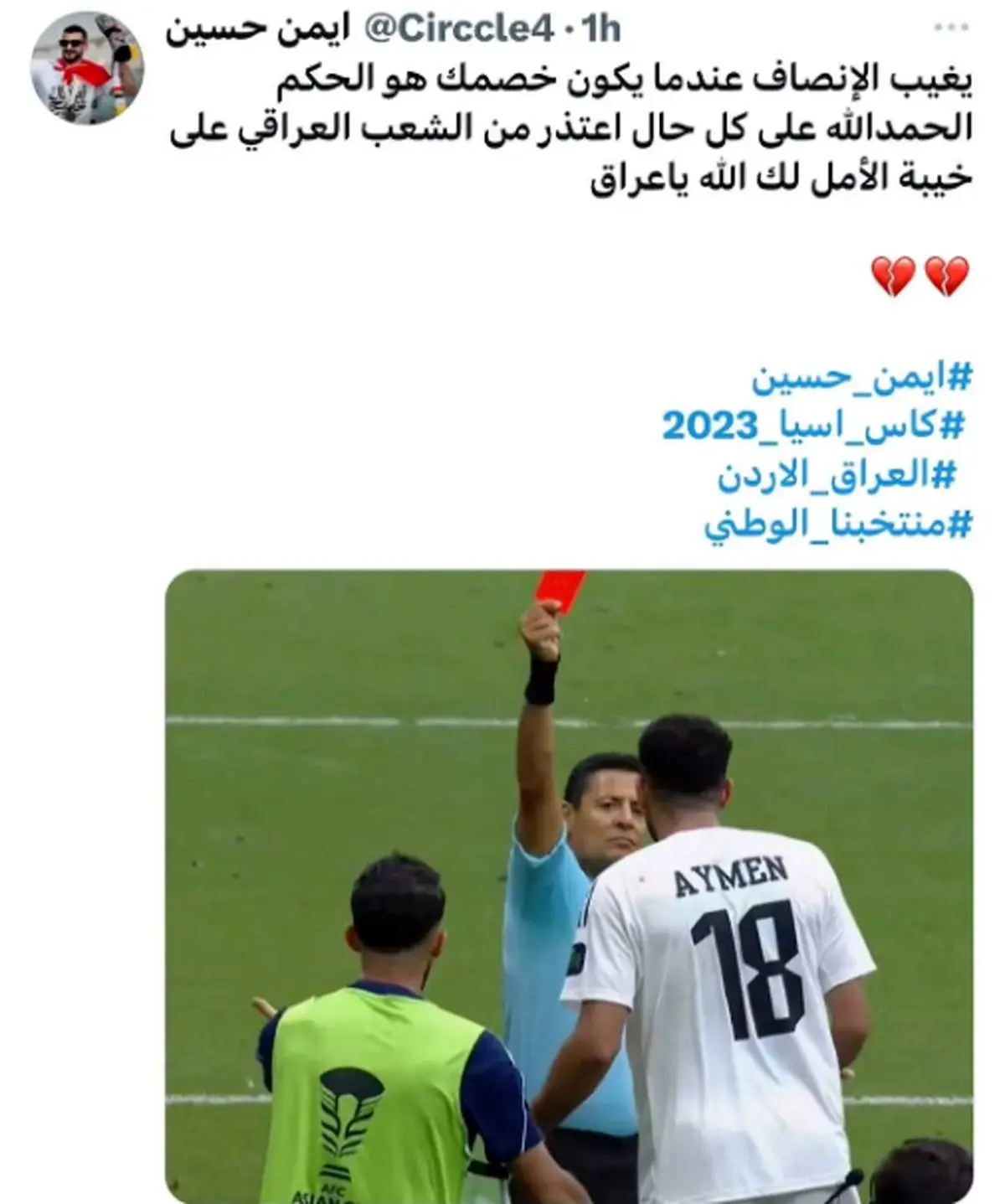This screenshot has height=1204, width=1005.
Task: Open the attached red card match photo
Action: coord(569,886)
